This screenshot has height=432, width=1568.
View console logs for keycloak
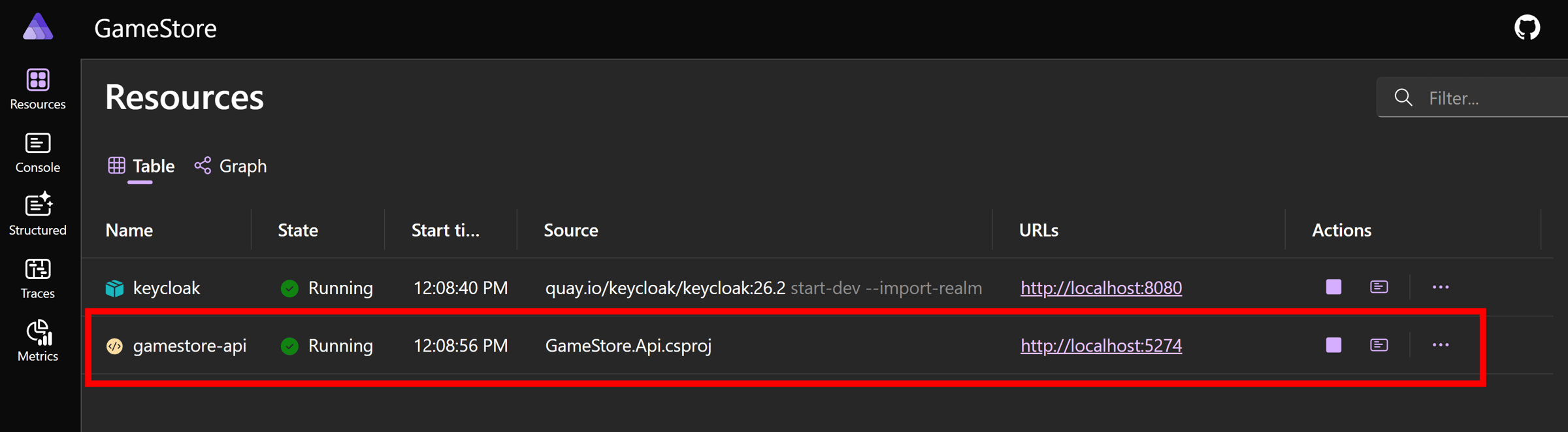coord(1379,287)
